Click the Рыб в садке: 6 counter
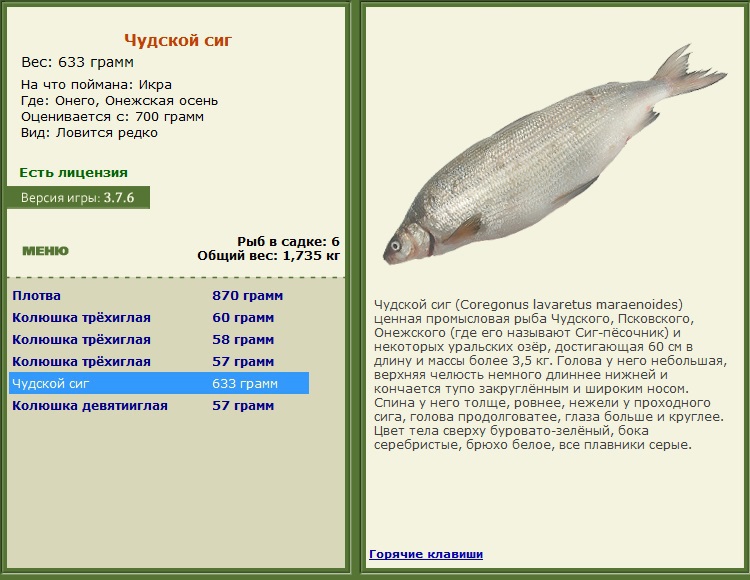 288,241
